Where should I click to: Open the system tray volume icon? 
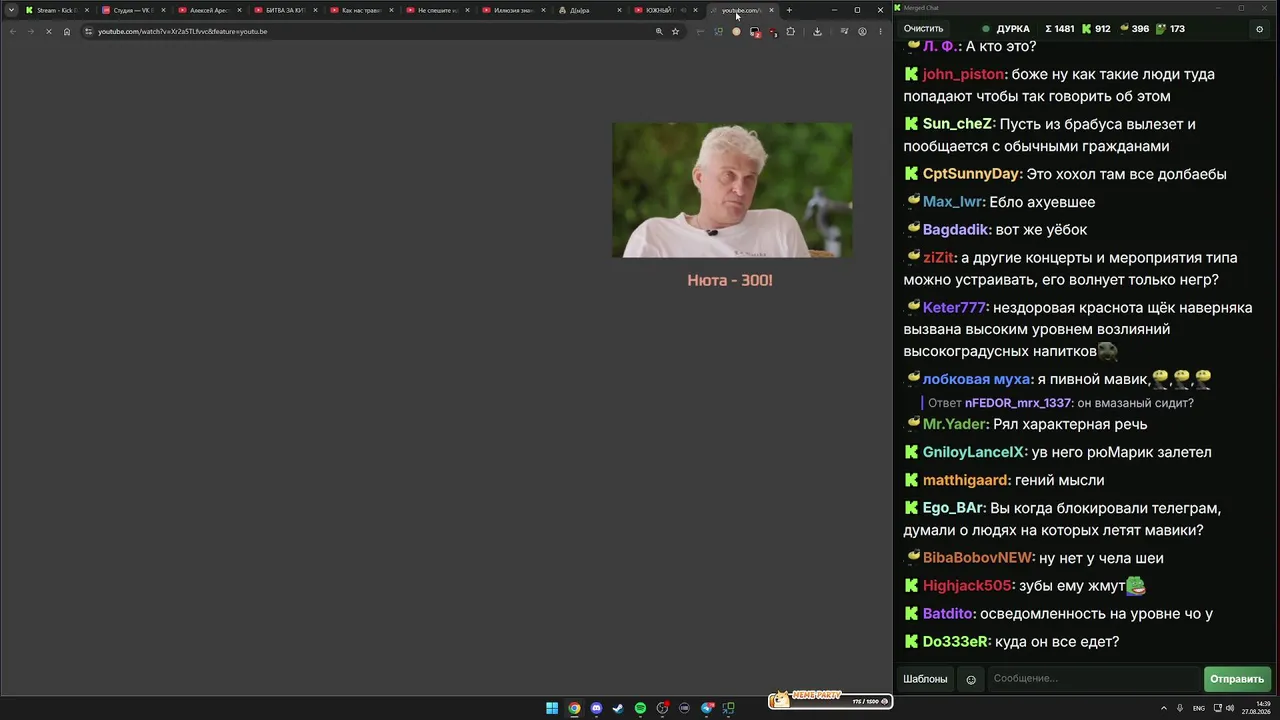(x=1230, y=708)
